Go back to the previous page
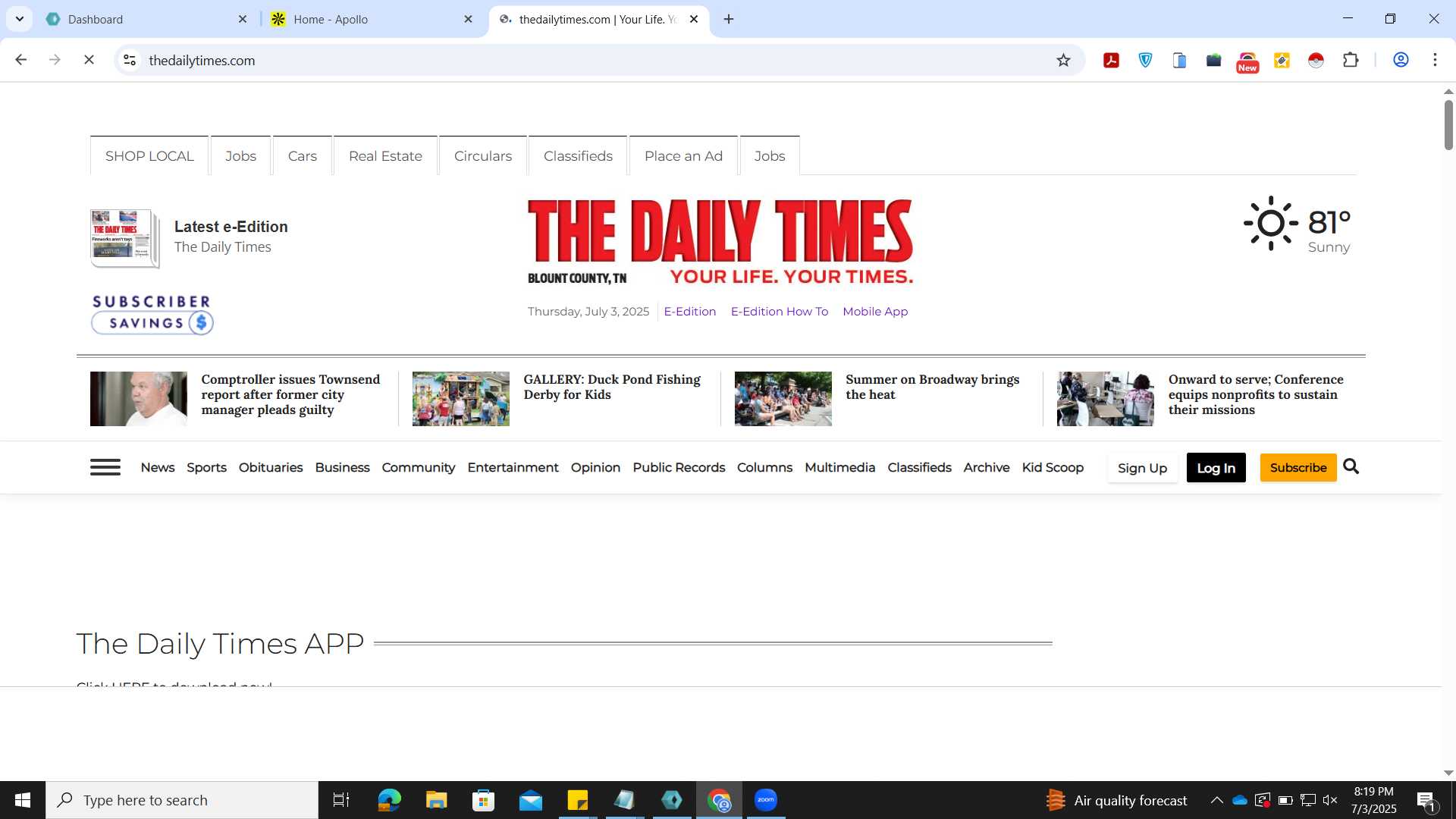 click(21, 60)
